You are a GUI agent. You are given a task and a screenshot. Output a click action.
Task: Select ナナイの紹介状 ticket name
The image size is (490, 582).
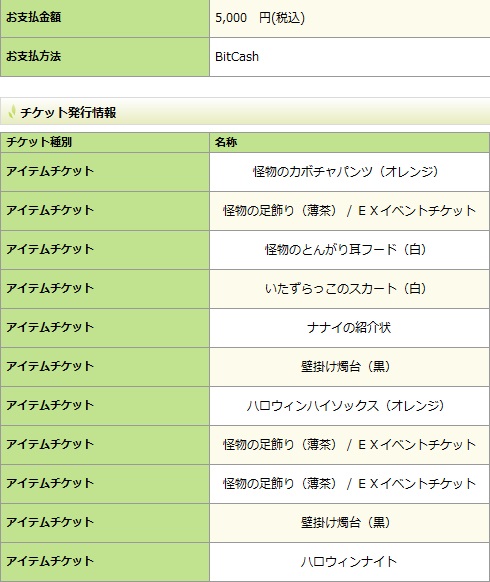click(349, 328)
